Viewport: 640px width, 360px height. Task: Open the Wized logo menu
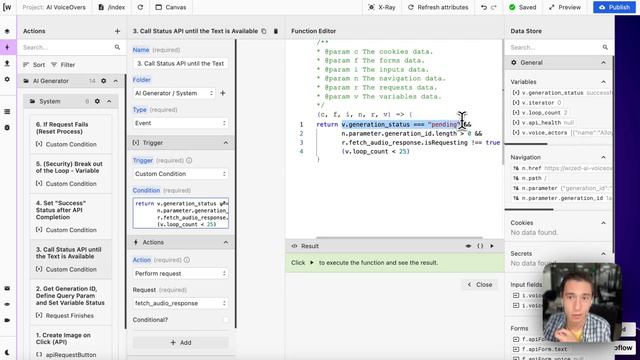(7, 7)
